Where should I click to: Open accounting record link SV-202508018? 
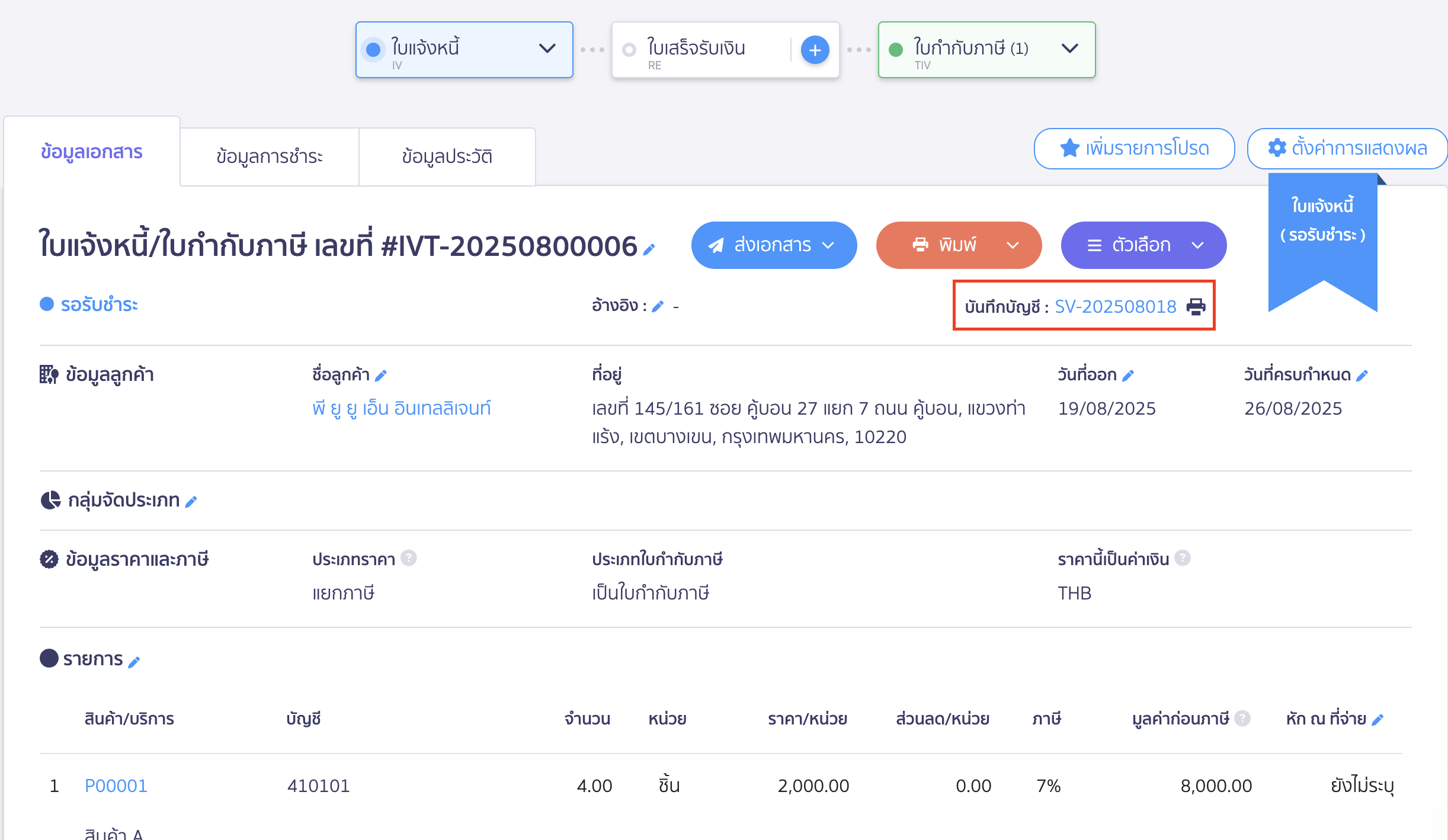1116,306
